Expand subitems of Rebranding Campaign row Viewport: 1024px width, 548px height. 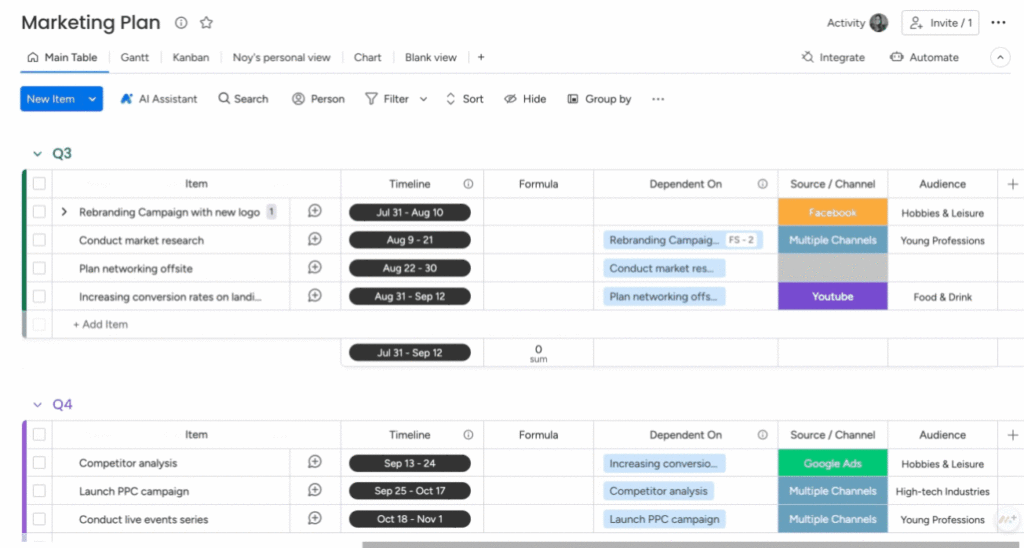pyautogui.click(x=64, y=212)
